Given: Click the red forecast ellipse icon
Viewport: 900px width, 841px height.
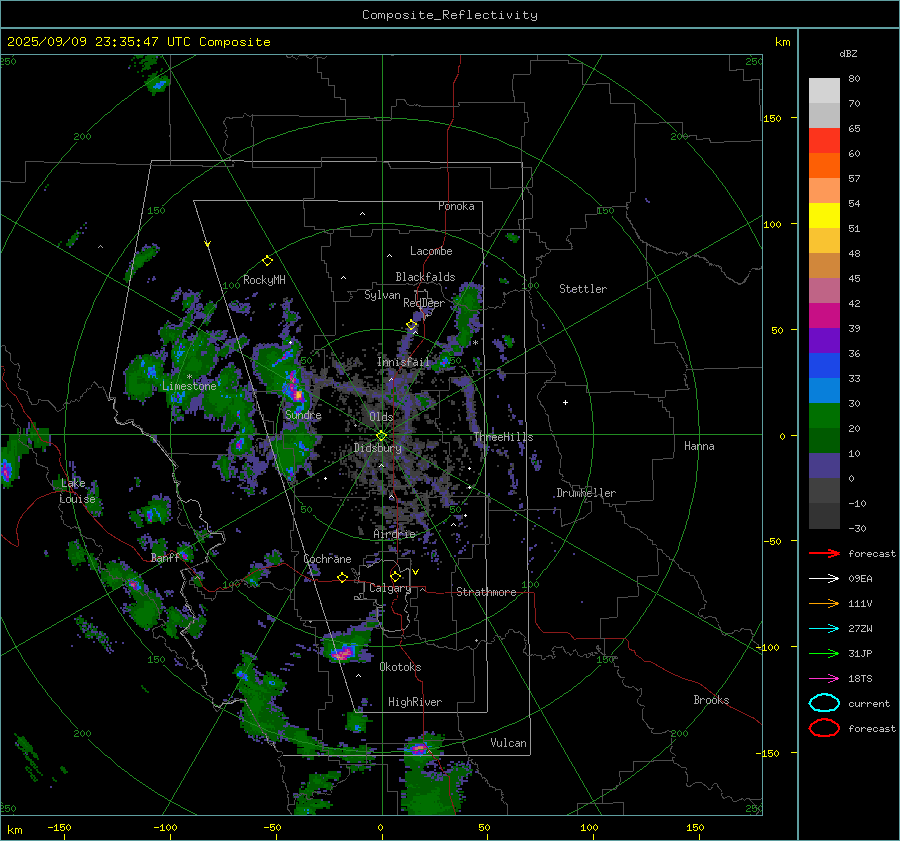Looking at the screenshot, I should (x=824, y=728).
